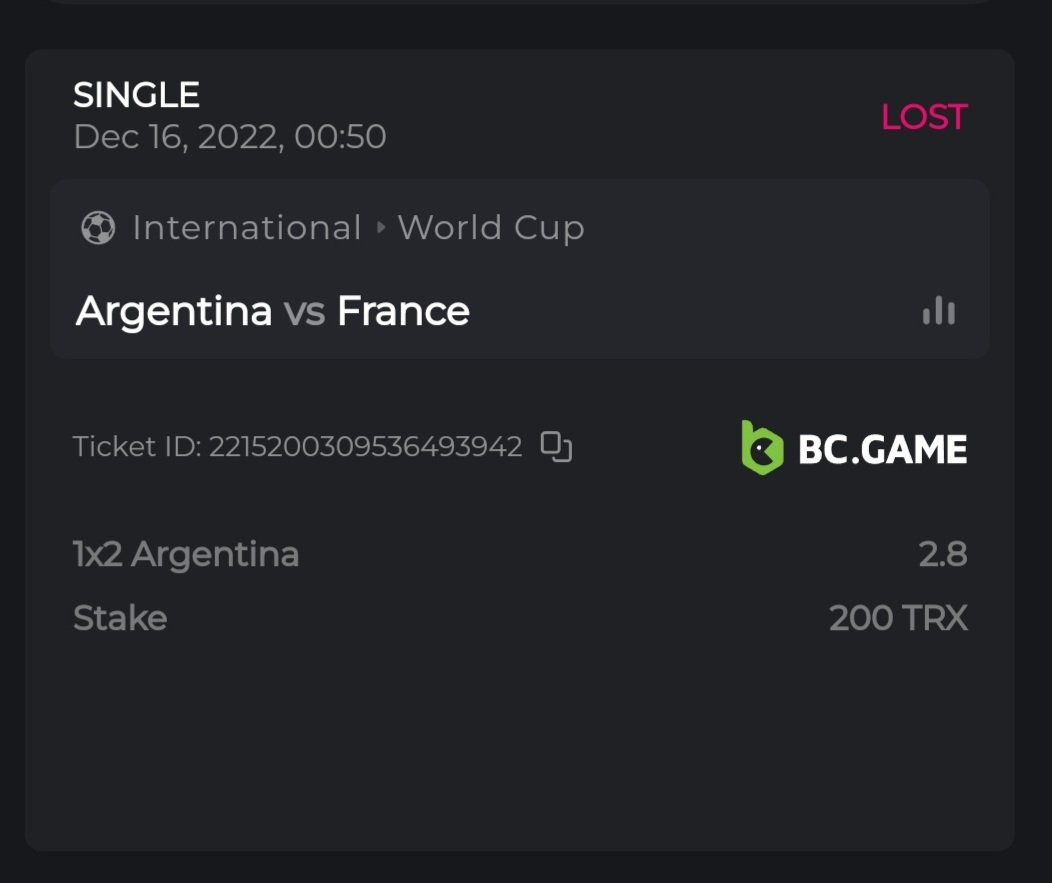Click the 'Ticket ID:' label prefix
The width and height of the screenshot is (1052, 883).
[x=137, y=446]
